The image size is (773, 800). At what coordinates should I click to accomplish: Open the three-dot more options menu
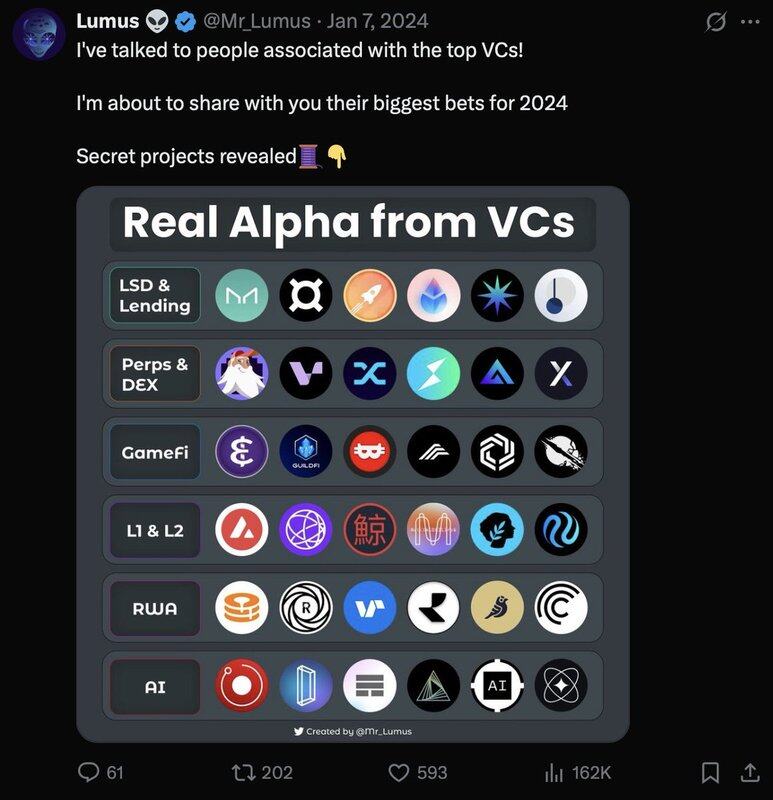click(x=750, y=22)
